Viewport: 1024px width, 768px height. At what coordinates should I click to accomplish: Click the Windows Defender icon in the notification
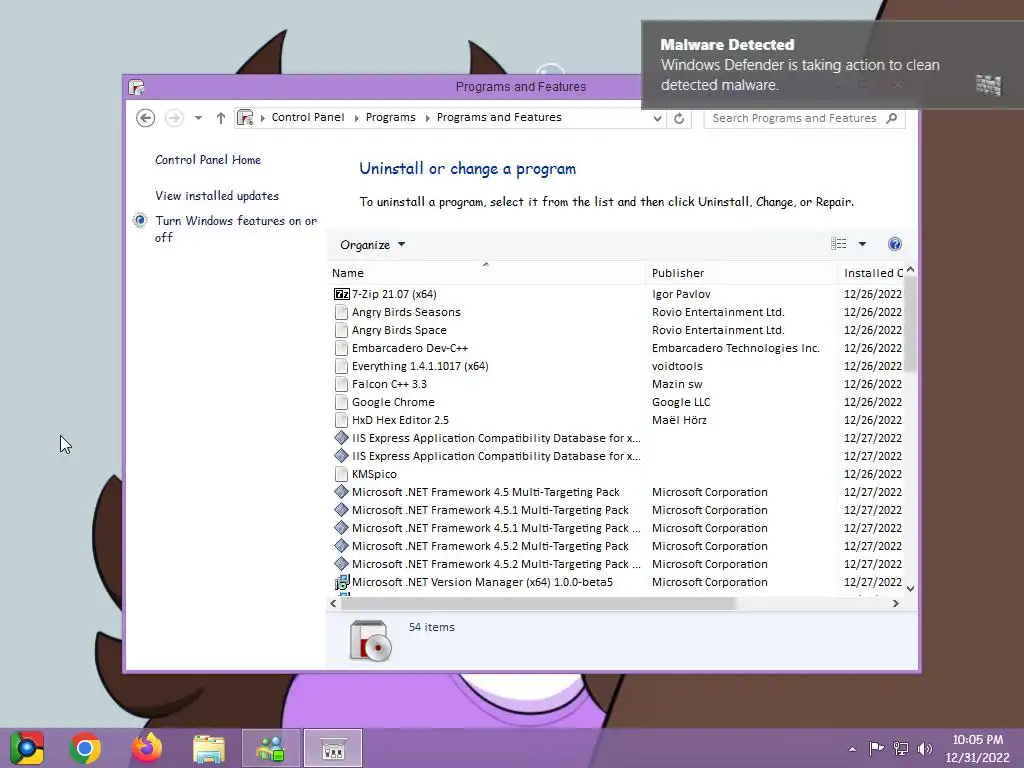pos(988,85)
